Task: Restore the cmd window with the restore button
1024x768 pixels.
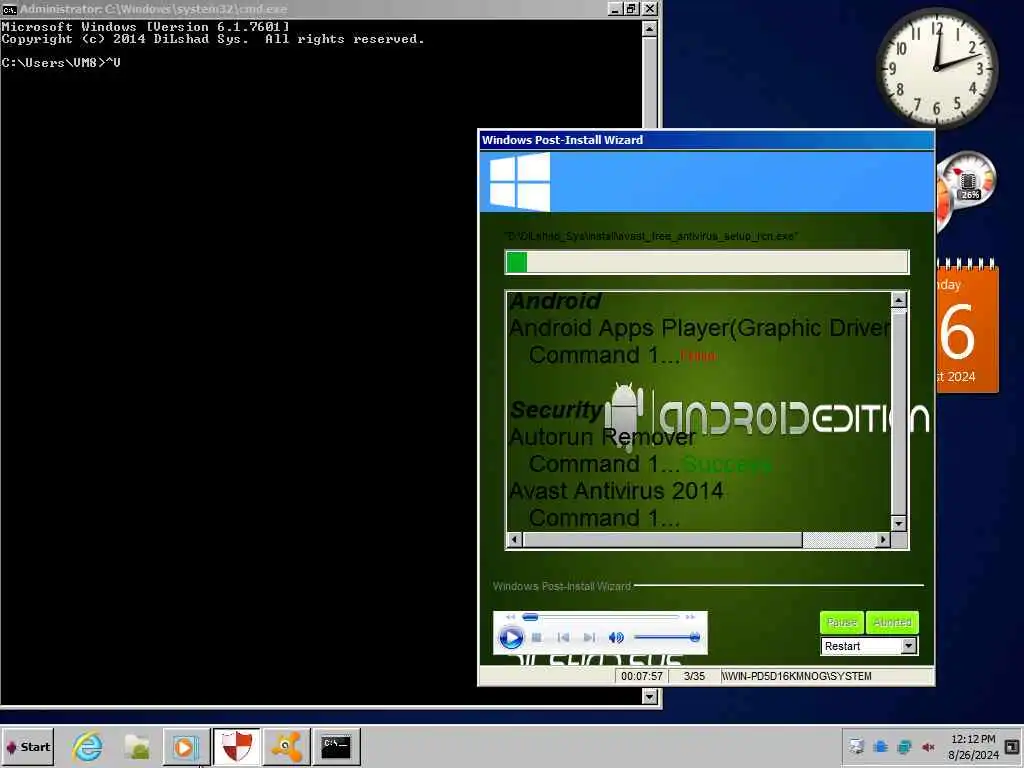Action: tap(631, 8)
